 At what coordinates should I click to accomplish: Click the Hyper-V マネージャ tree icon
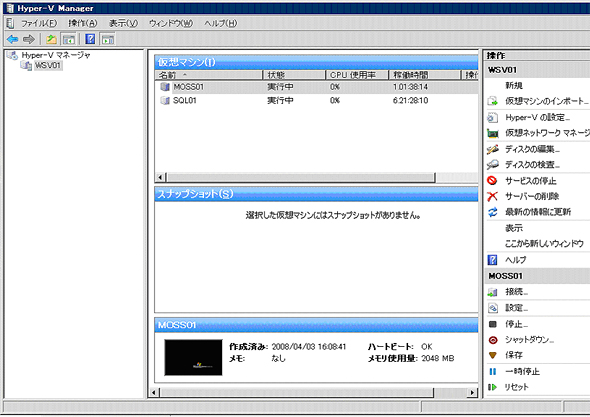[x=12, y=55]
